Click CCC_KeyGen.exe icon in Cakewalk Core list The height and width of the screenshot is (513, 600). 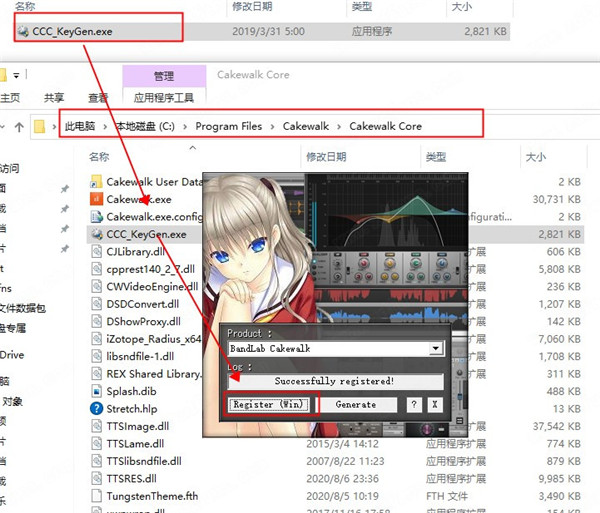click(96, 234)
